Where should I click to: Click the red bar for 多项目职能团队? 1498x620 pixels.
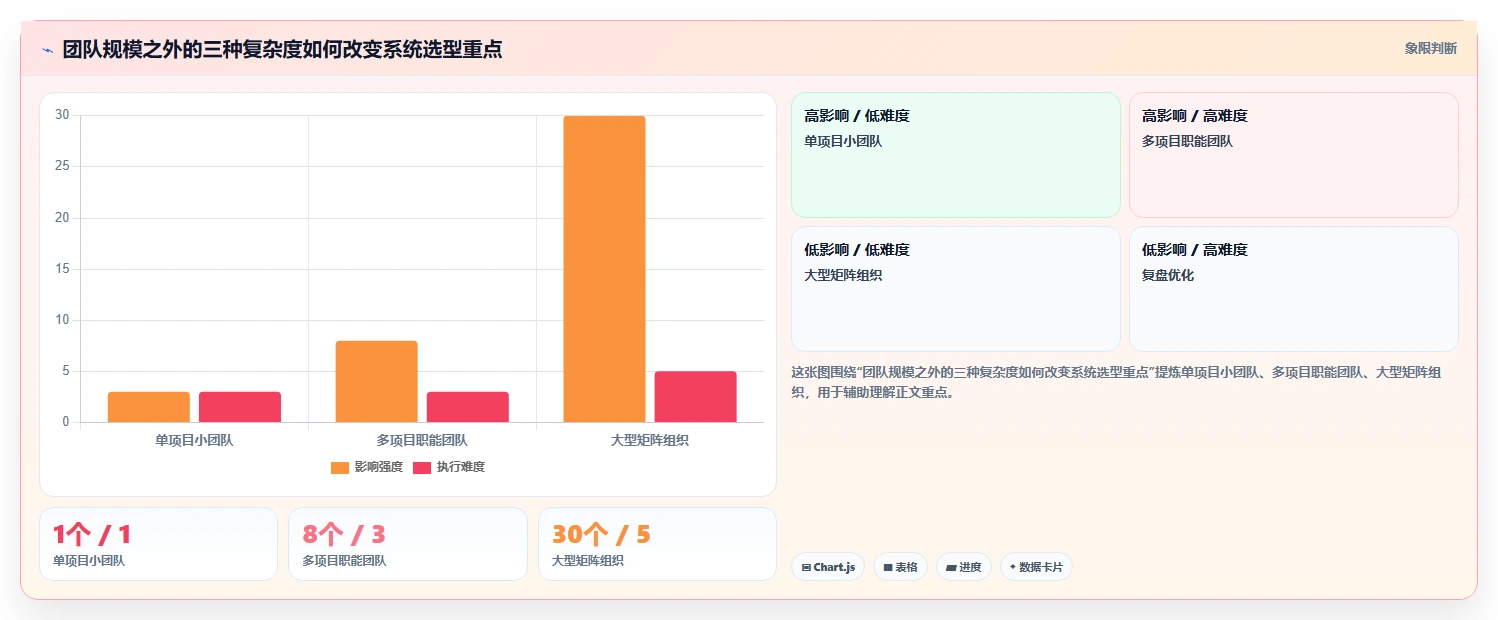467,407
